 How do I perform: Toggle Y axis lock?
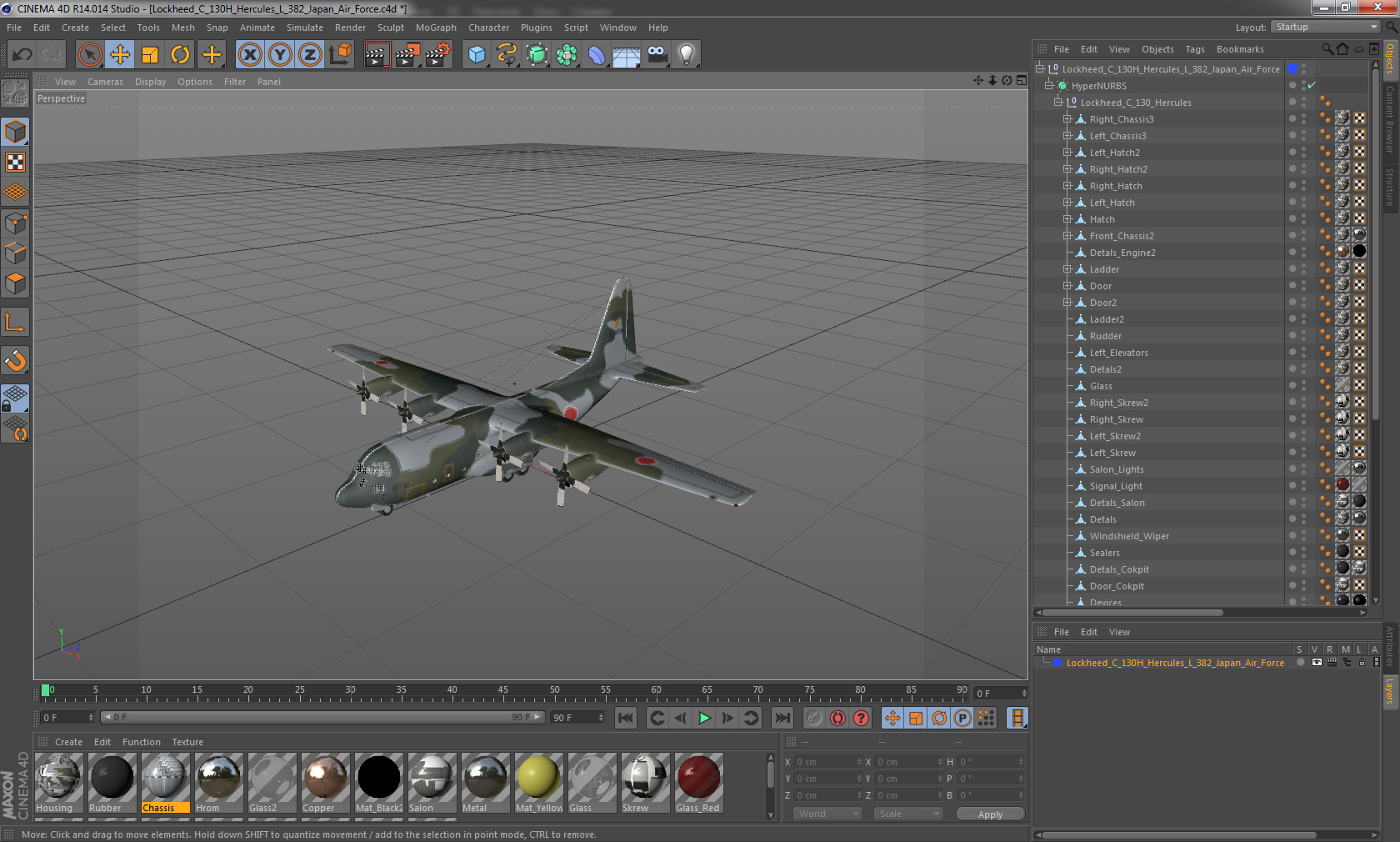(280, 55)
